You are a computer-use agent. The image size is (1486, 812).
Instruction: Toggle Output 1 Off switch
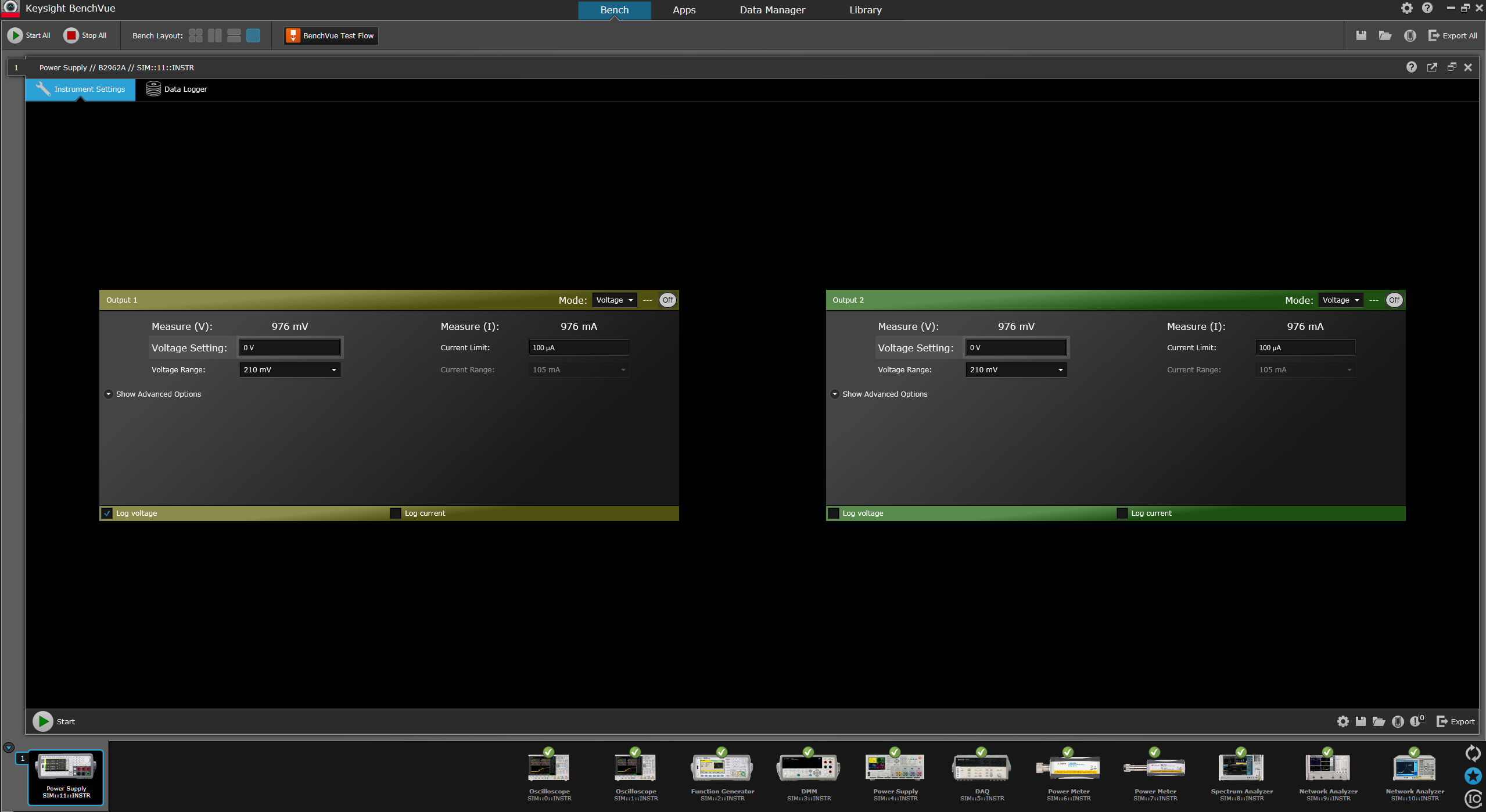tap(667, 300)
